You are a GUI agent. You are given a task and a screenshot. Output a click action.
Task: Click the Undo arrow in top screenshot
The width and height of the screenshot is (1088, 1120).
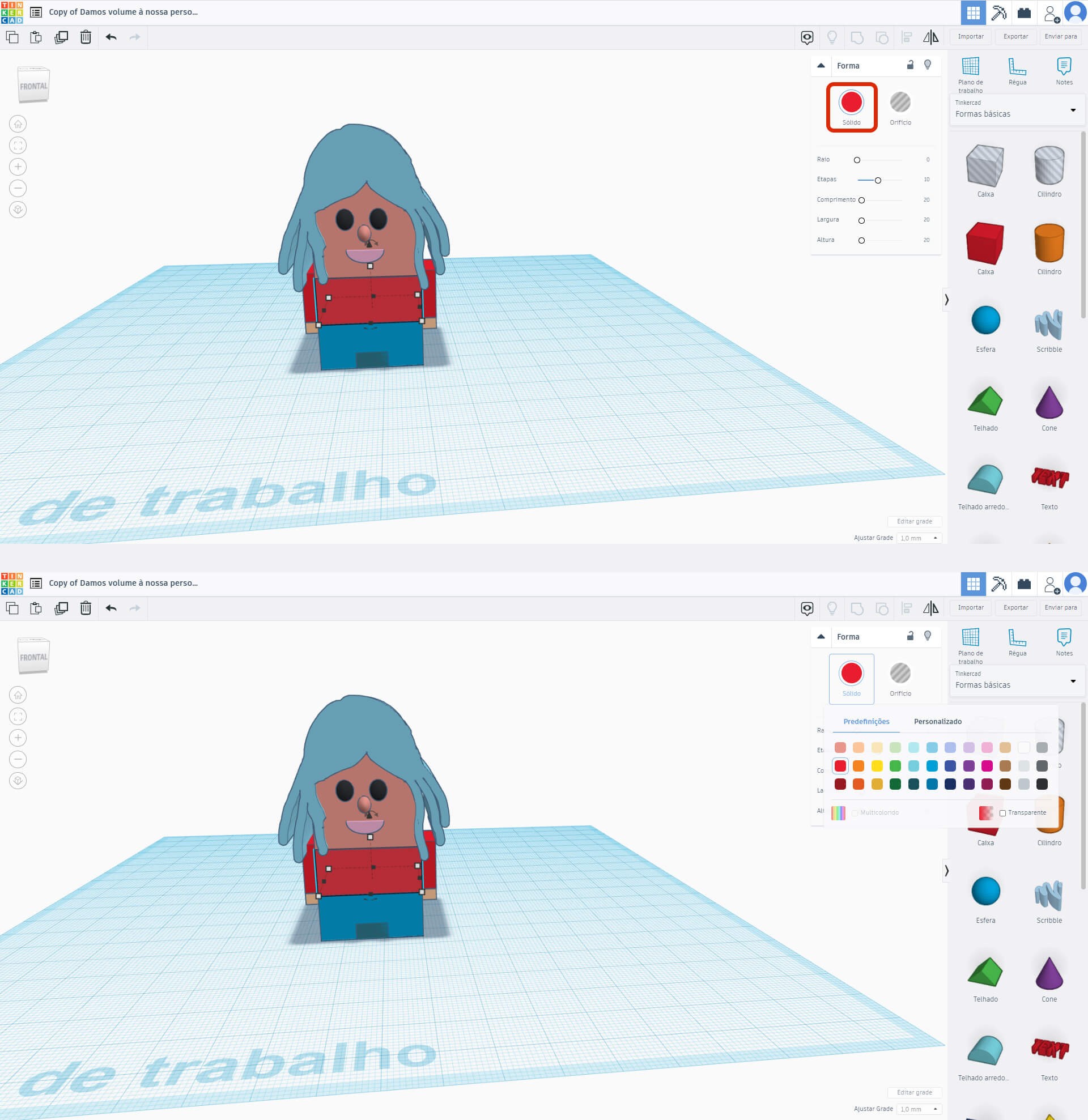tap(111, 37)
